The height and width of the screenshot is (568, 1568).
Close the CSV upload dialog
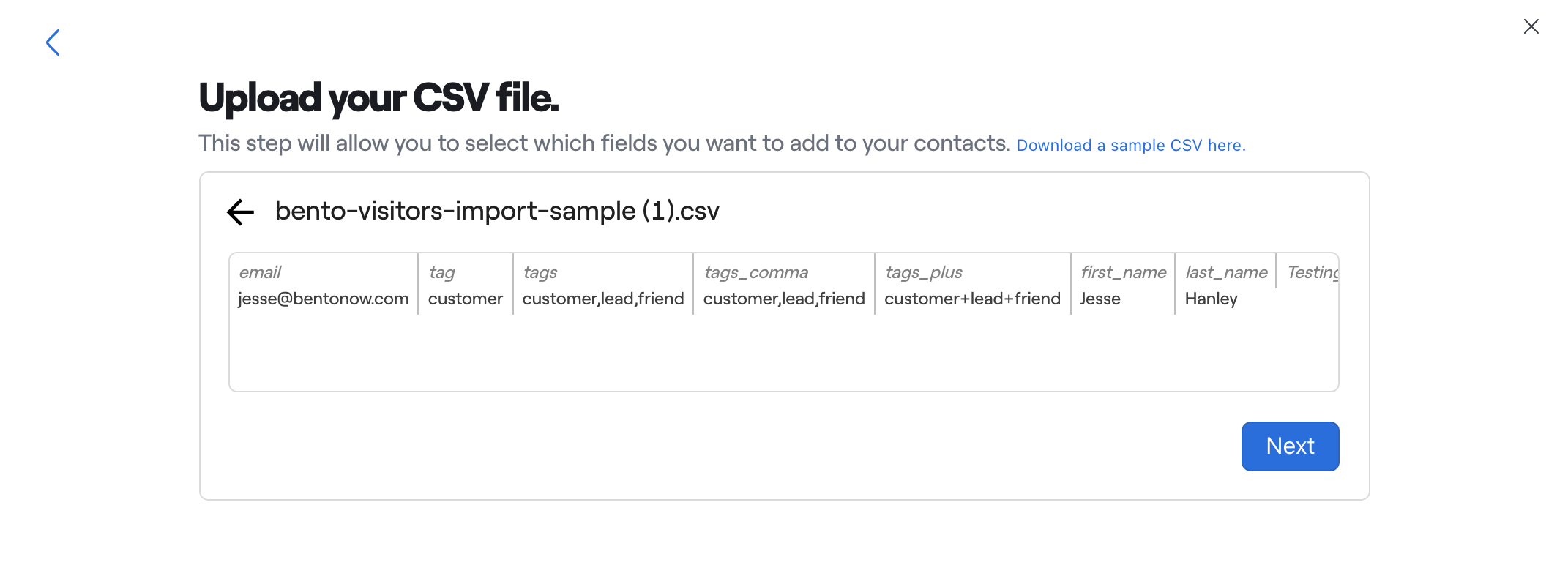pyautogui.click(x=1531, y=27)
